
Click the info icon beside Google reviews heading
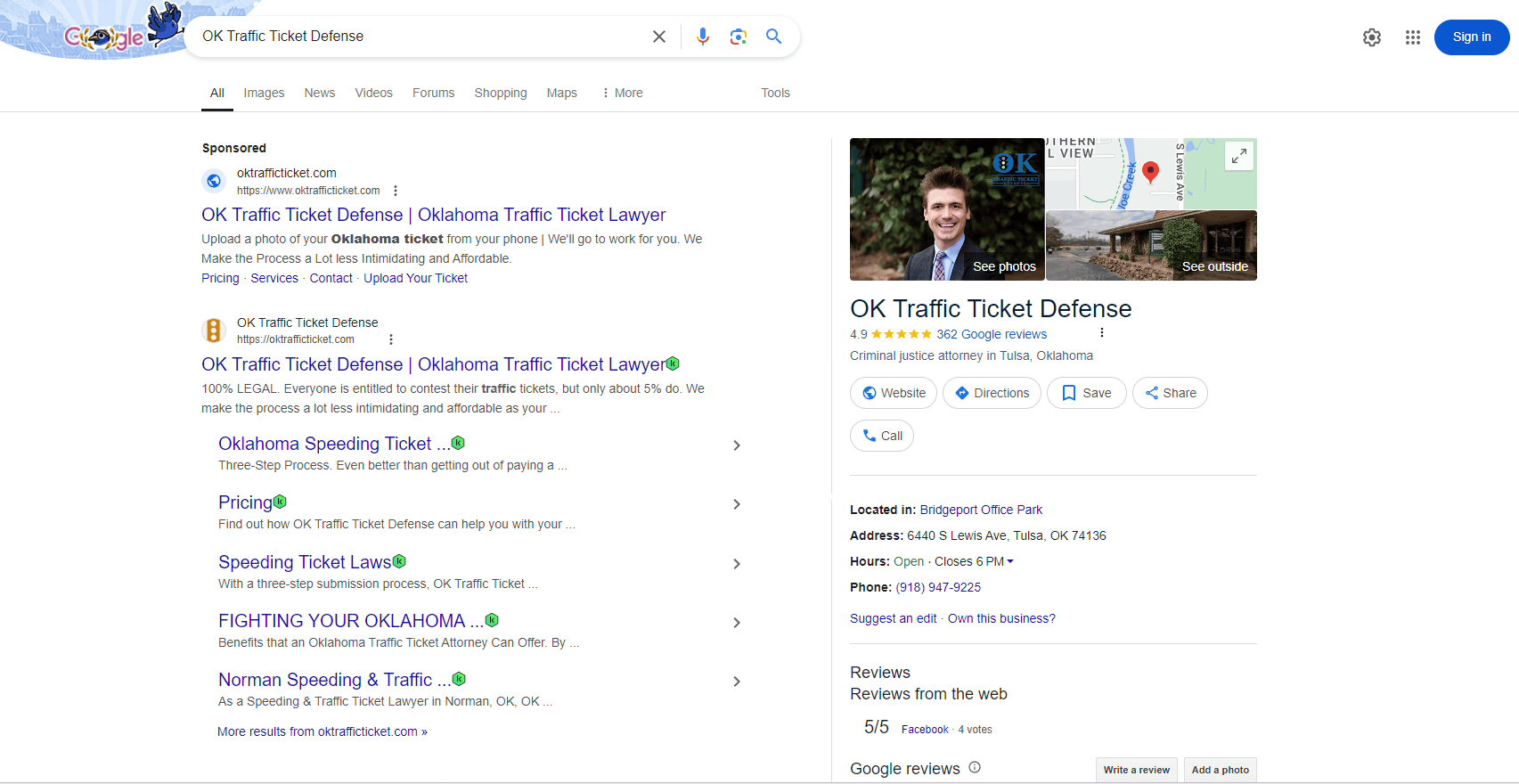pos(975,767)
